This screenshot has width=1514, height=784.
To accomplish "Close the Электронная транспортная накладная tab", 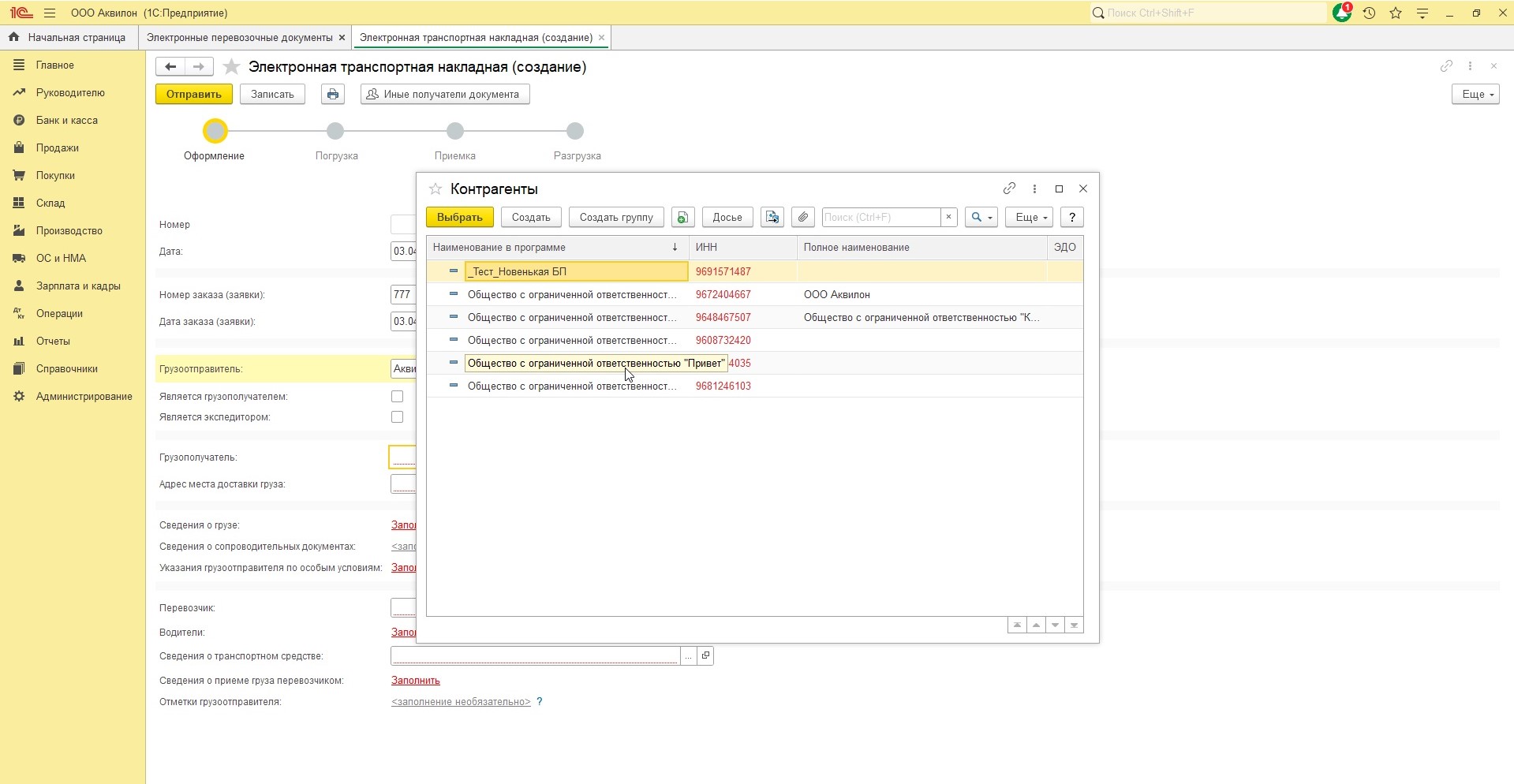I will pyautogui.click(x=601, y=37).
